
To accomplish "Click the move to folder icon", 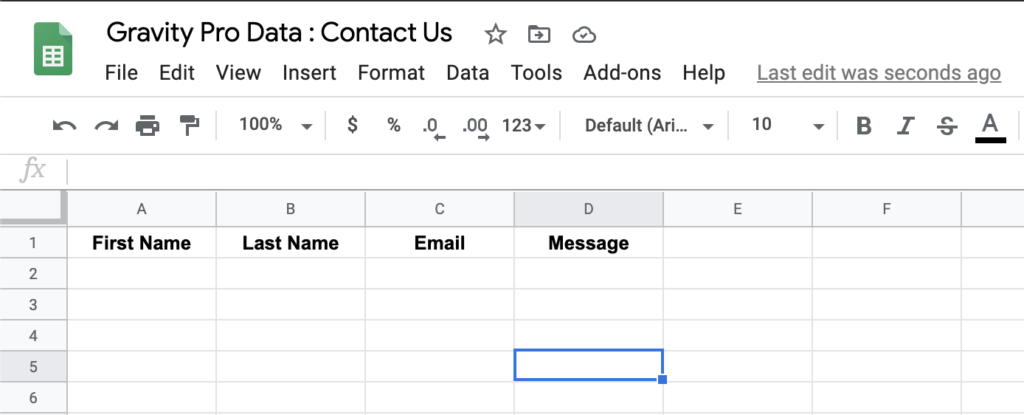I will (539, 35).
